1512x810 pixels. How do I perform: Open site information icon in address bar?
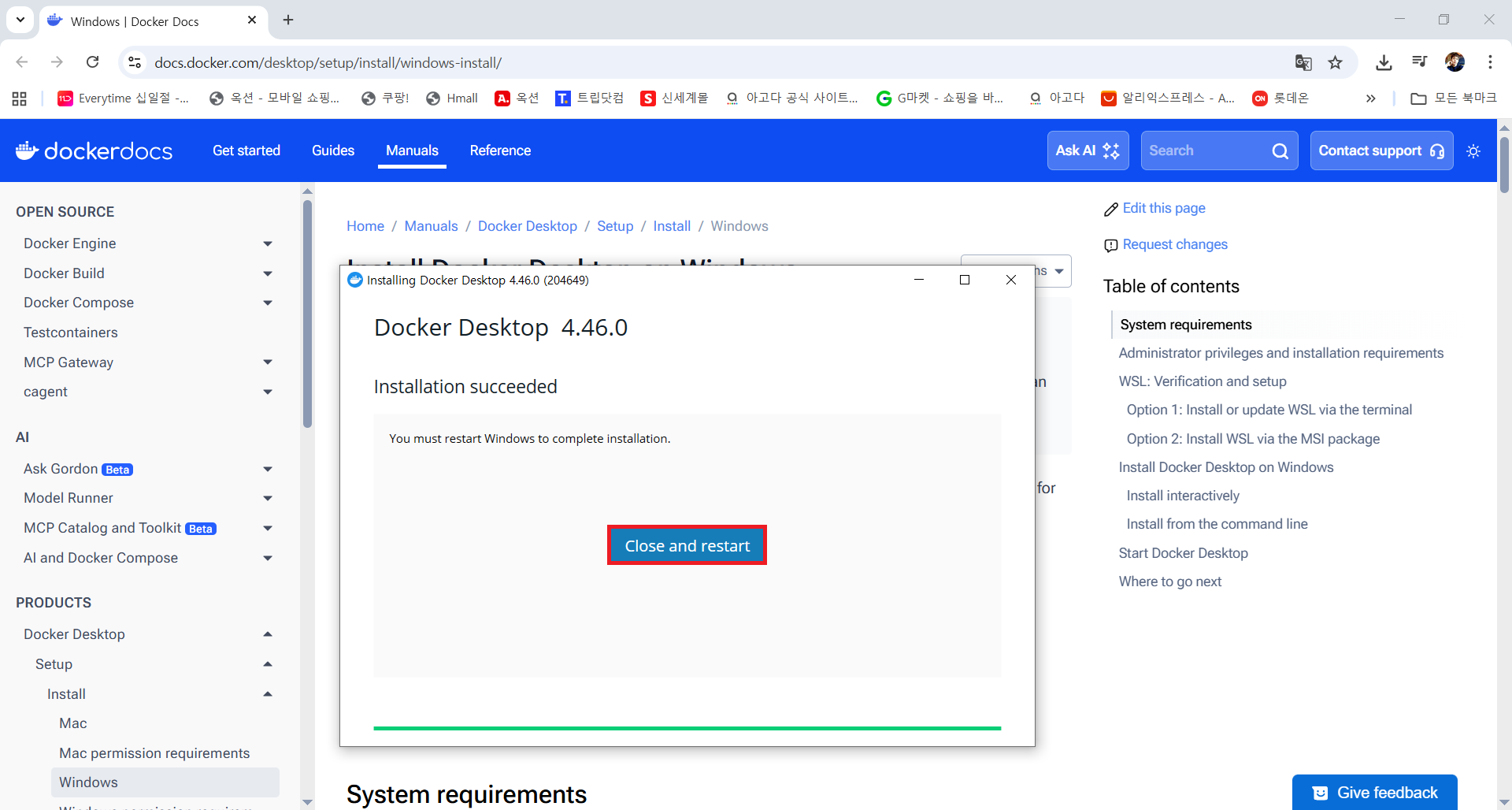pyautogui.click(x=135, y=62)
